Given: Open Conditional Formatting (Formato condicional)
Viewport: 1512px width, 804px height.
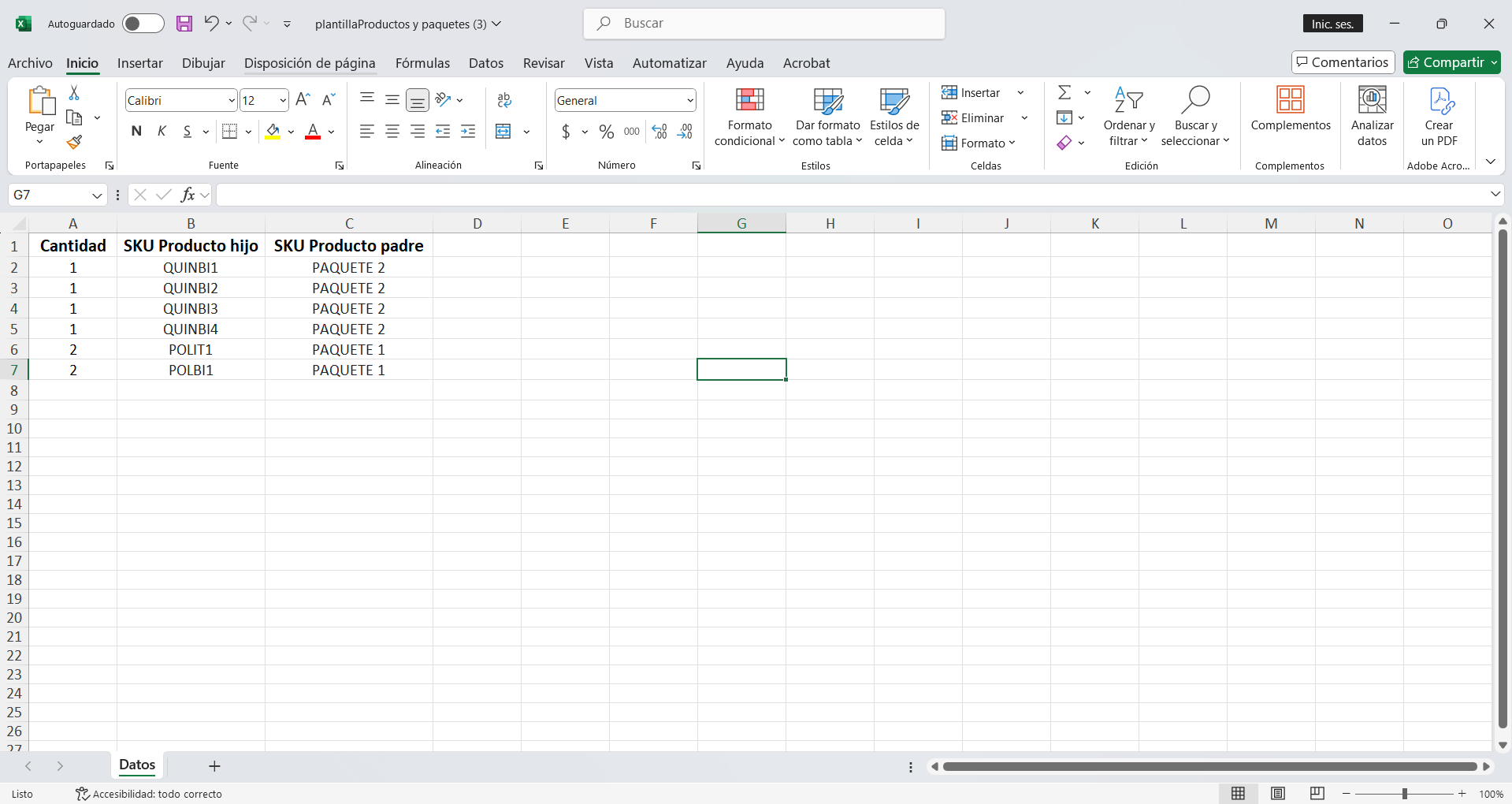Looking at the screenshot, I should click(749, 117).
